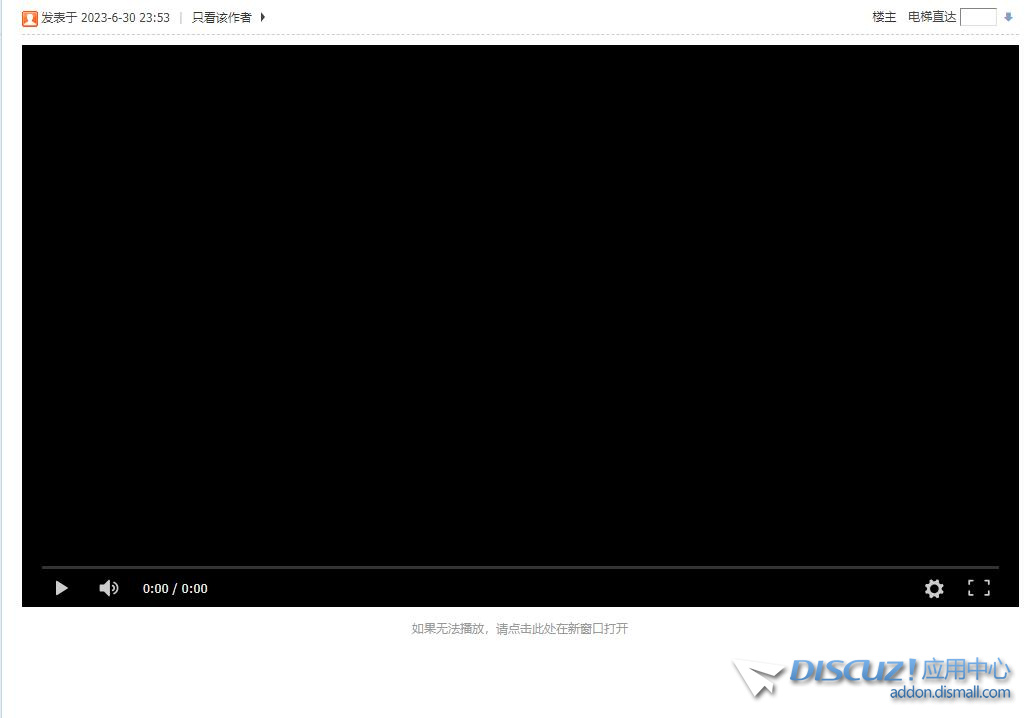Click the video progress area showing 0:00
1029x718 pixels.
pyautogui.click(x=174, y=588)
